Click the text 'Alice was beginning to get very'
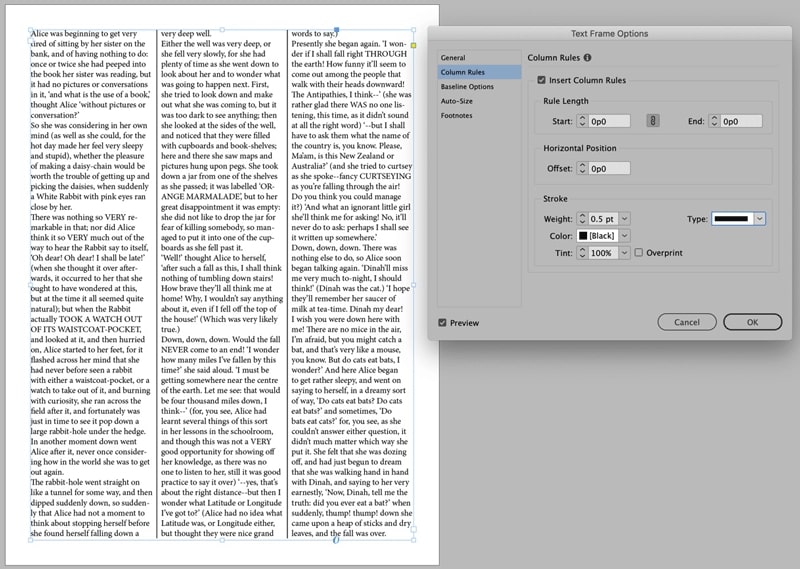800x569 pixels. [x=84, y=34]
